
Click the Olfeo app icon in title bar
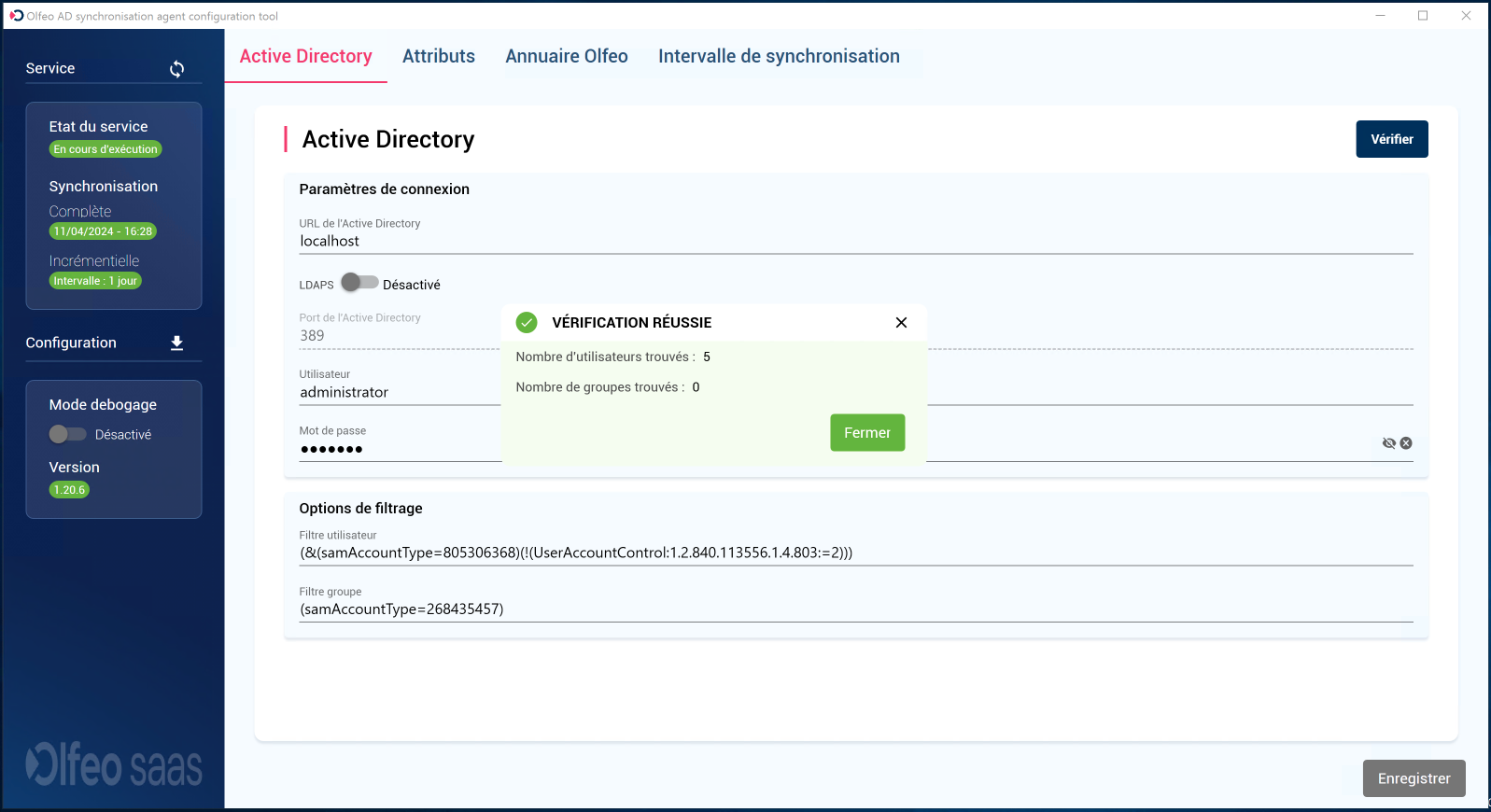(16, 16)
